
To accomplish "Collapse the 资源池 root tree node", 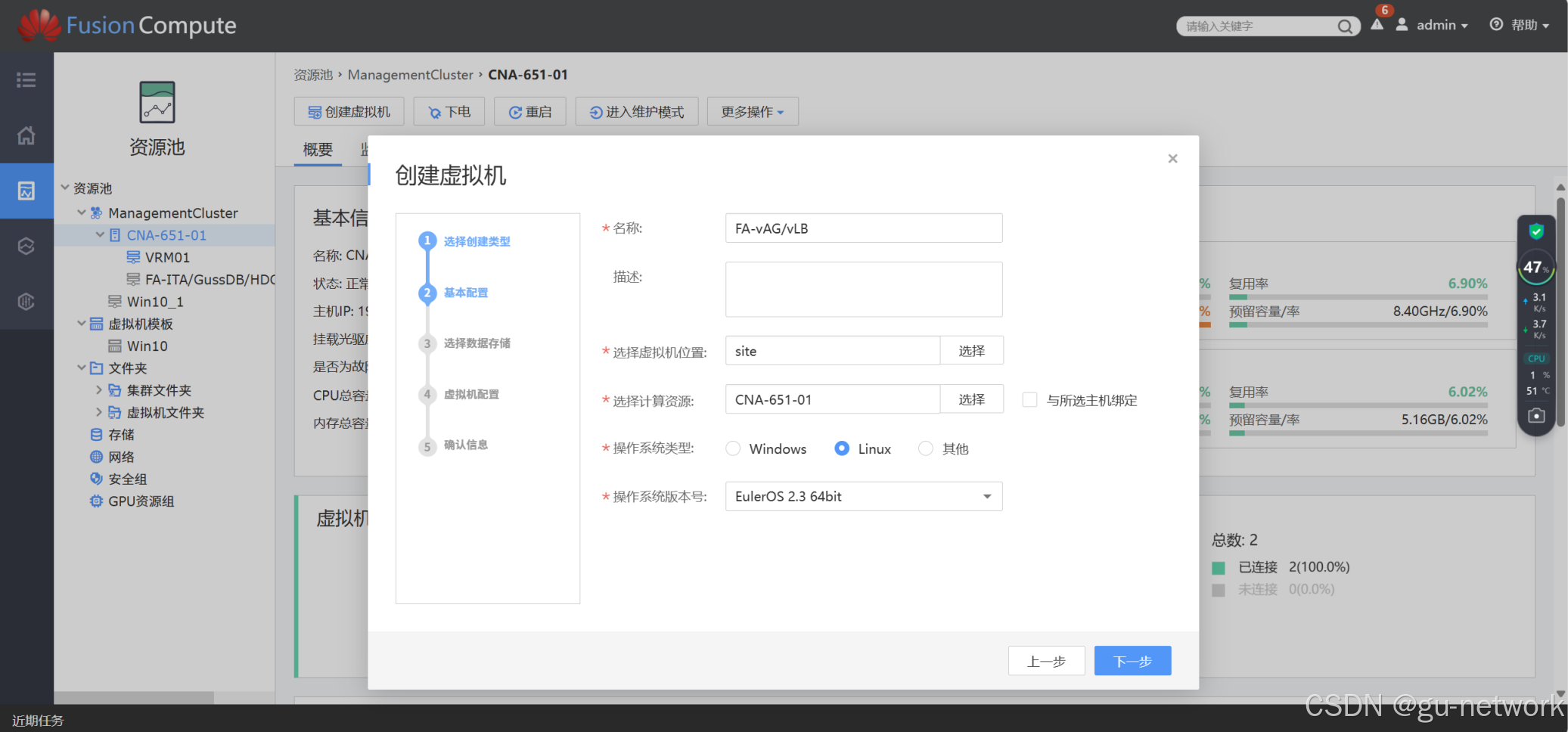I will click(x=65, y=187).
